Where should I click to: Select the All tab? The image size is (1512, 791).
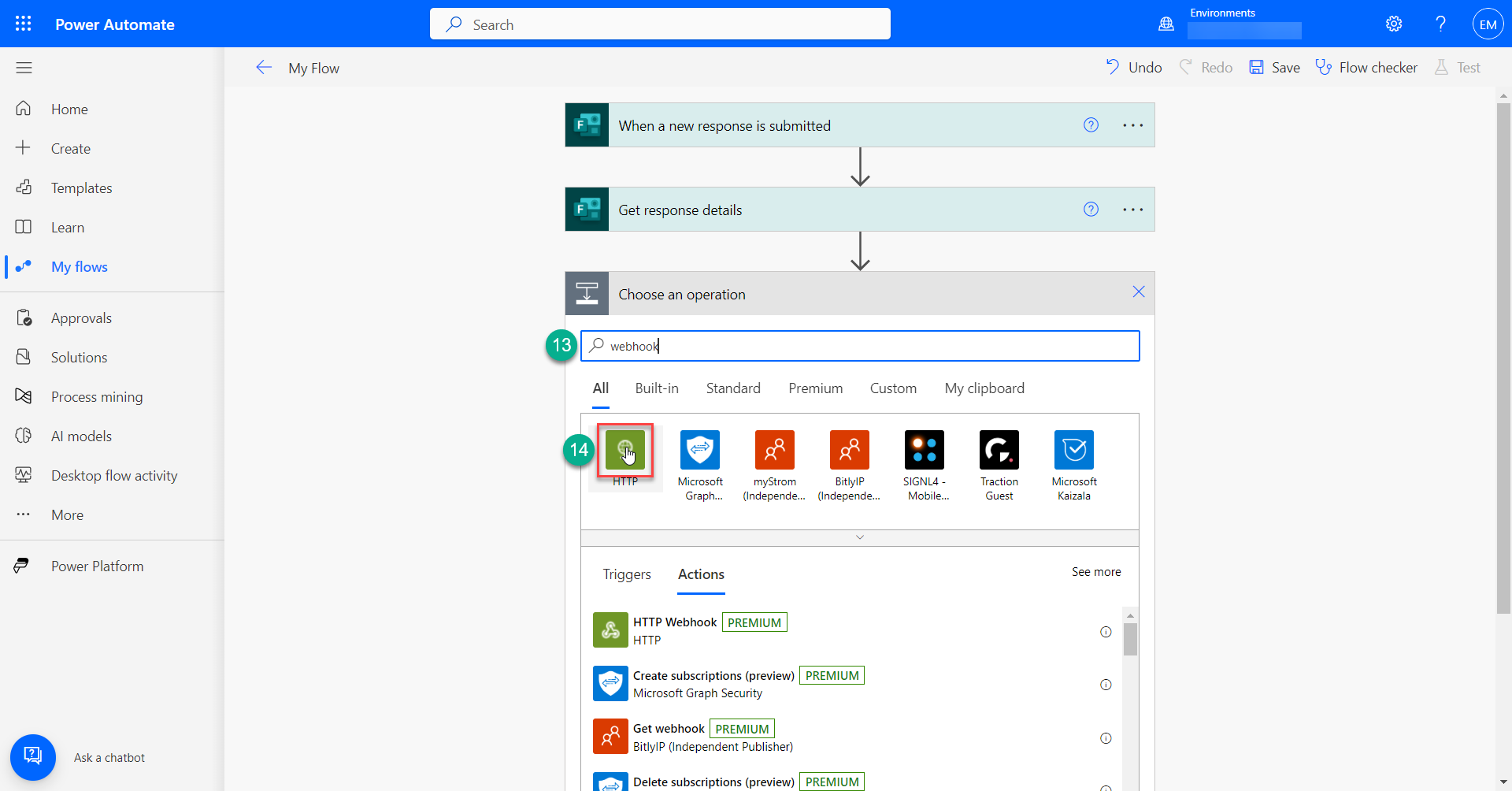[x=601, y=388]
